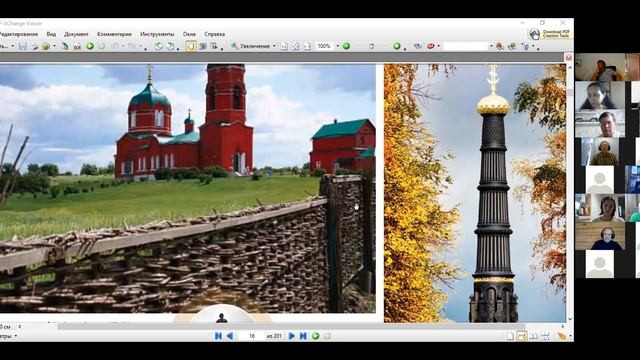
Task: Click the red icon left of search box
Action: click(431, 46)
